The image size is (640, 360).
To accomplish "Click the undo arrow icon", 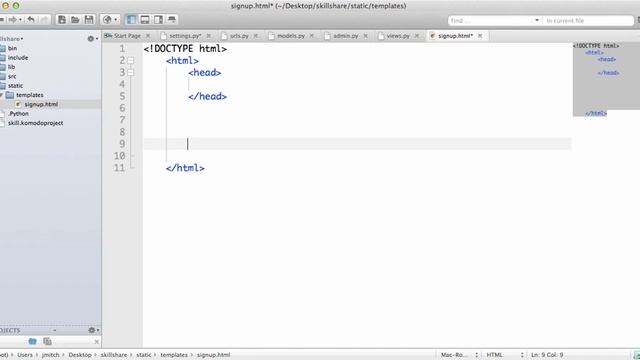I will pyautogui.click(x=31, y=20).
